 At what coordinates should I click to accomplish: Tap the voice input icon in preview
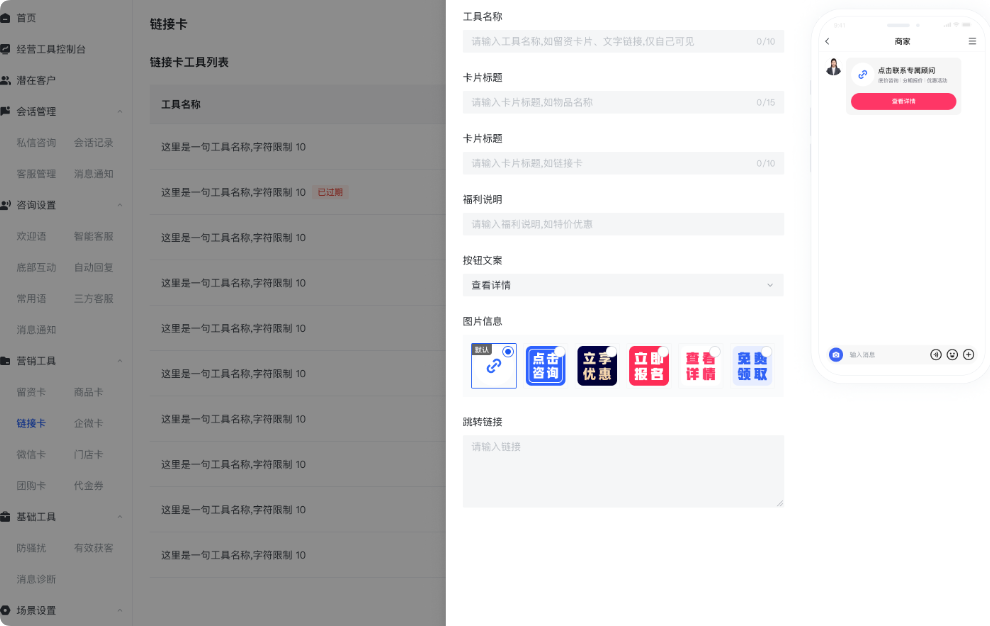point(936,355)
